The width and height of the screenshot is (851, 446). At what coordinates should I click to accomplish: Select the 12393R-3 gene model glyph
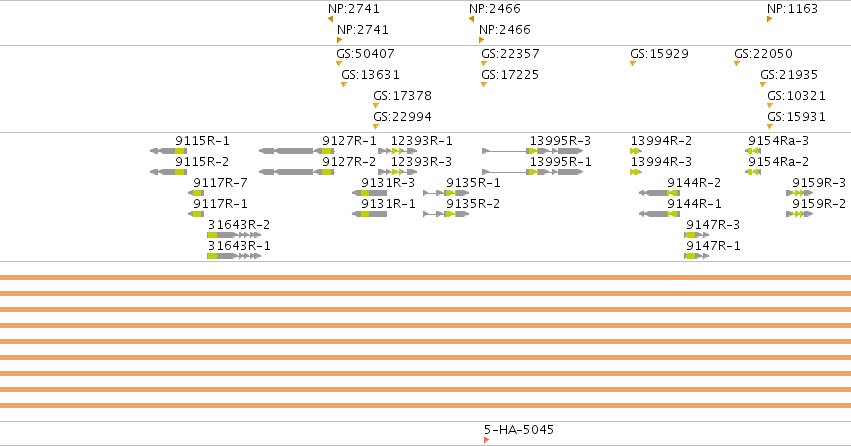(x=398, y=172)
